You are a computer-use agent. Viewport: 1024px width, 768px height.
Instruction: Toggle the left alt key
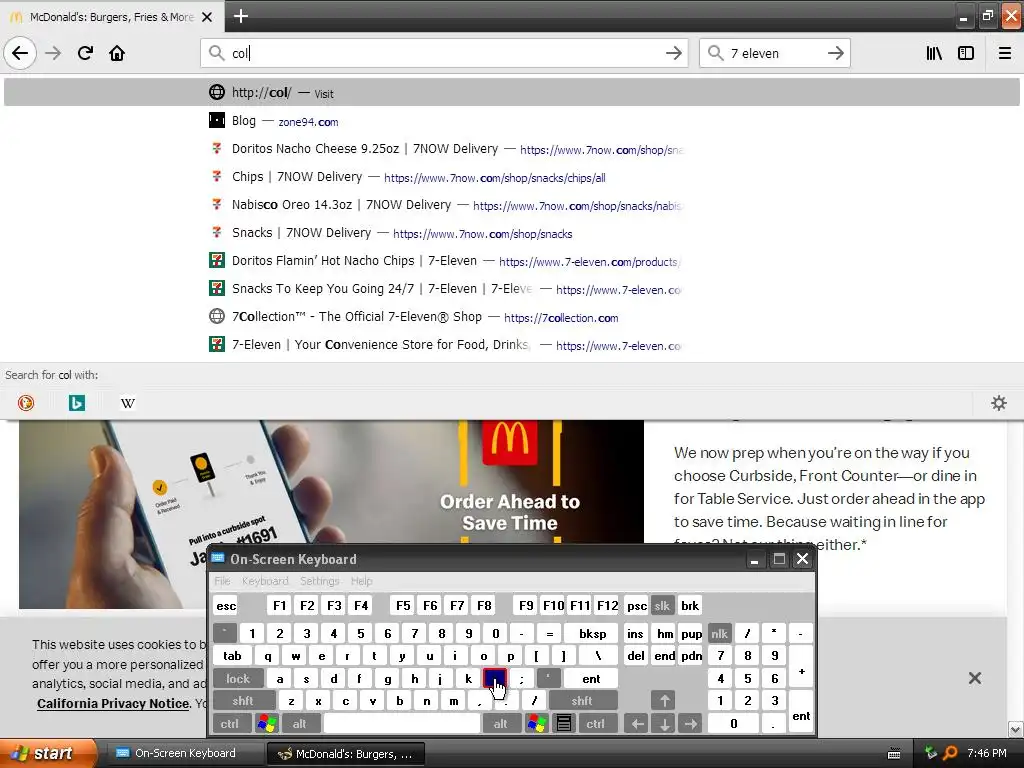[299, 724]
